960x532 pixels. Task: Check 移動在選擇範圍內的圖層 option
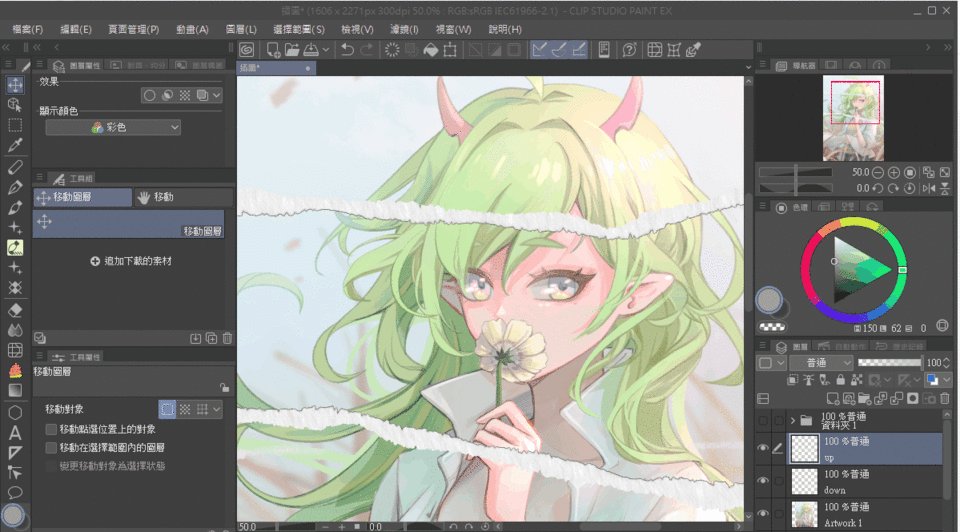coord(51,448)
